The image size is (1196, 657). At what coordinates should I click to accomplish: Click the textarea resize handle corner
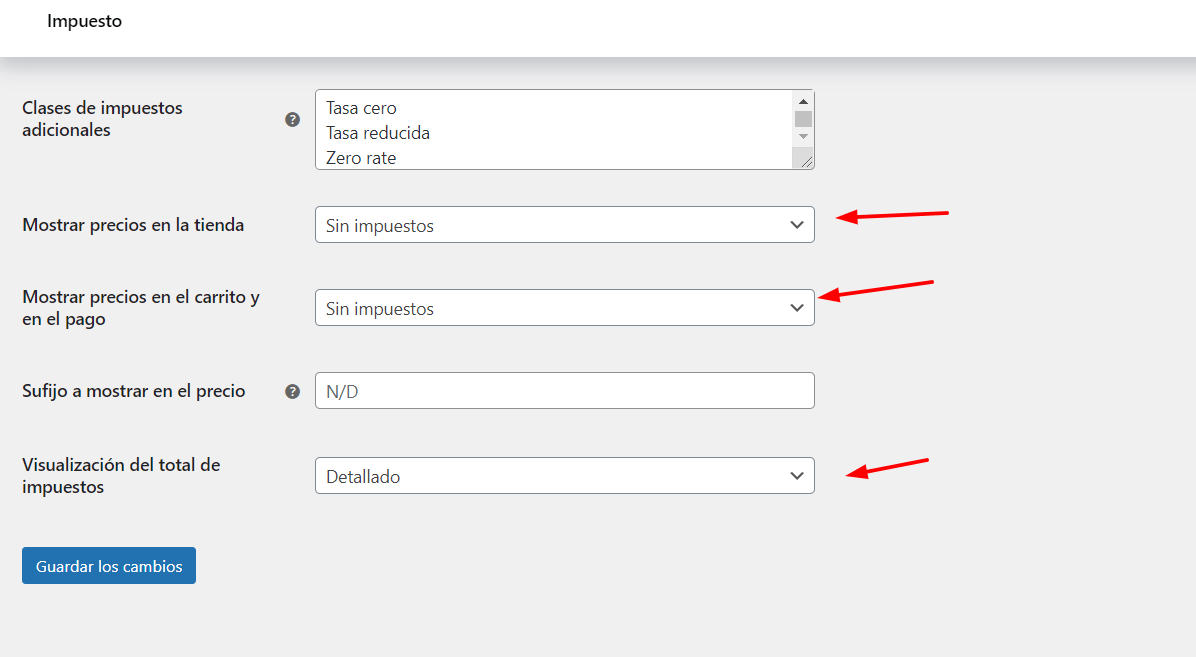click(805, 160)
